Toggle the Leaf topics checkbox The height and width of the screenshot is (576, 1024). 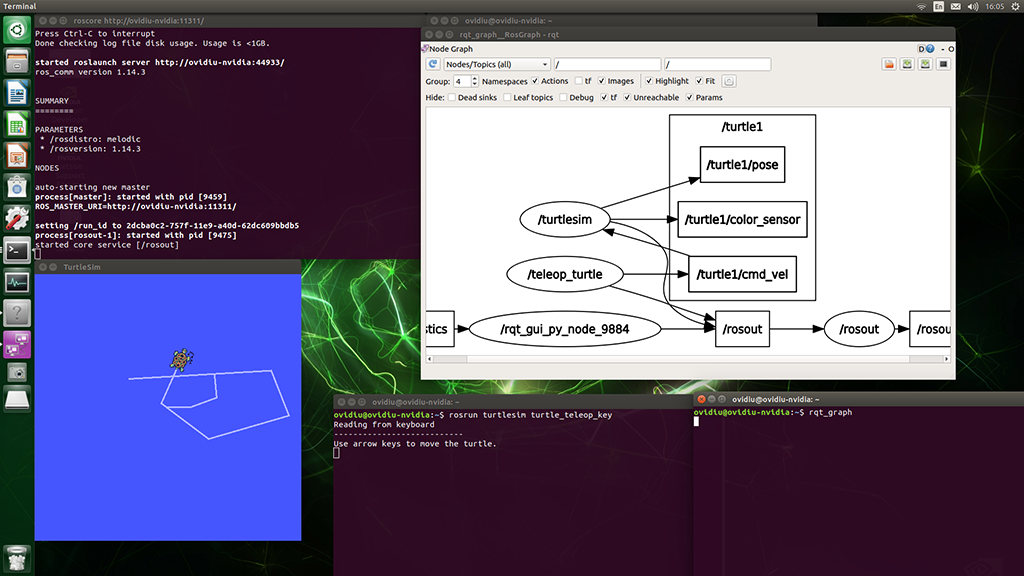point(507,98)
